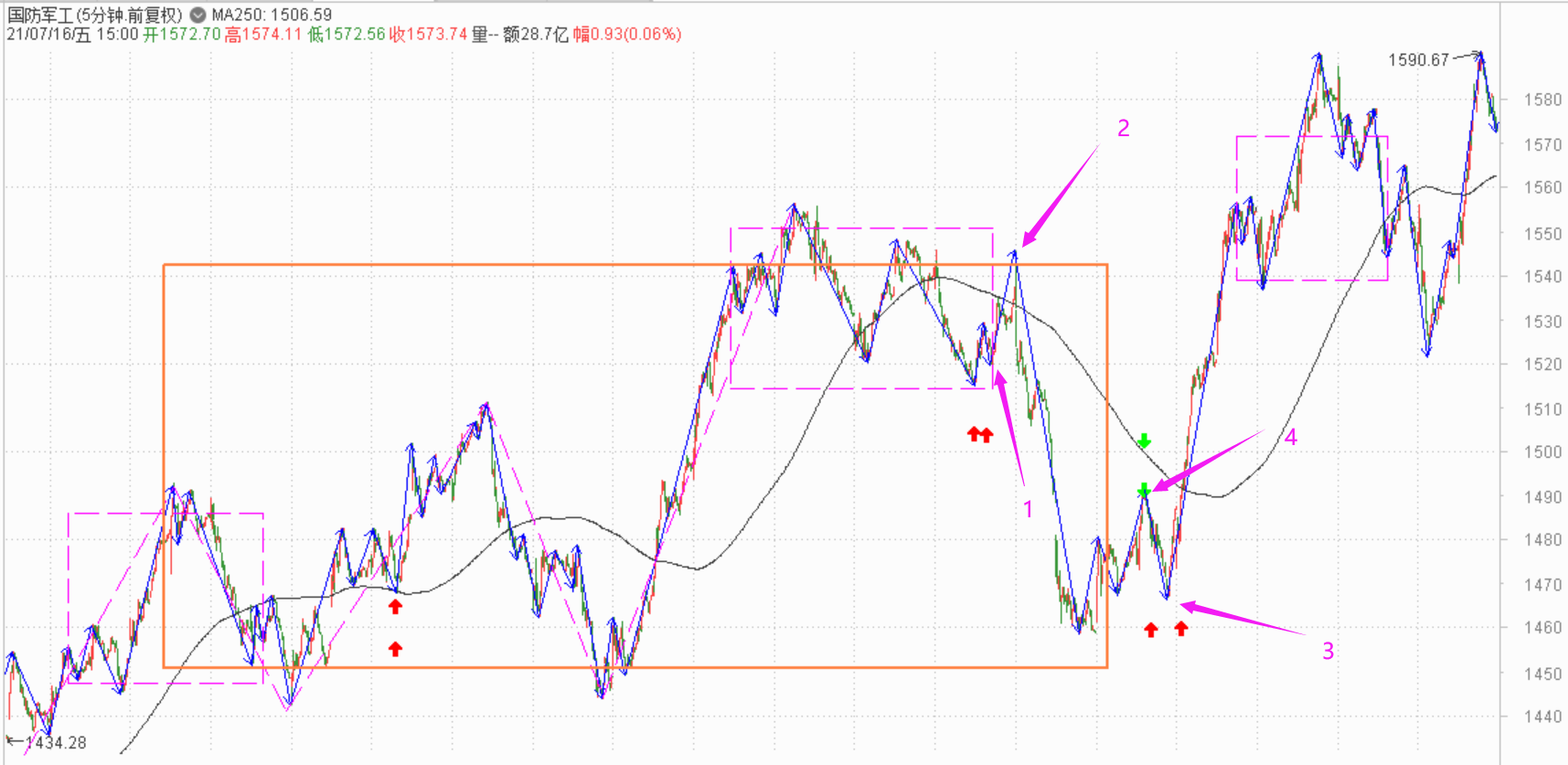Click the 1590.67 high price label
The width and height of the screenshot is (1568, 765).
[1418, 60]
